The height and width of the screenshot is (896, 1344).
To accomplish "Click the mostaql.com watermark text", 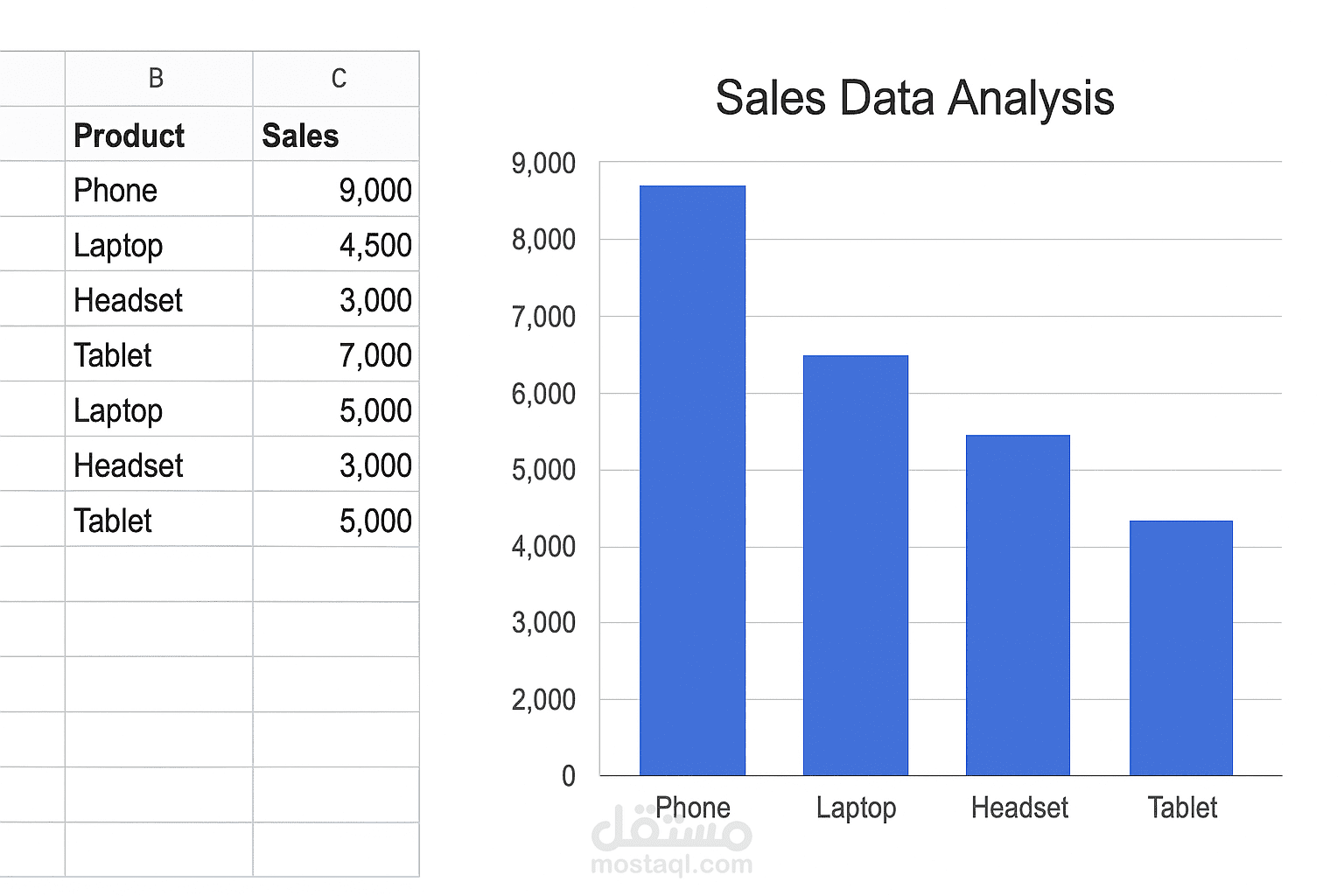I will (671, 865).
